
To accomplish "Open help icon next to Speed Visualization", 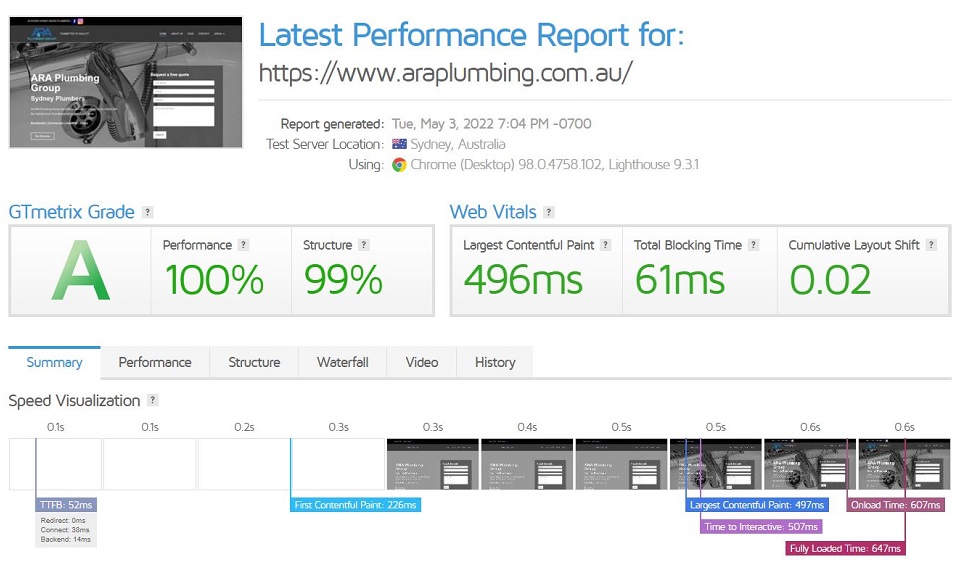I will tap(153, 400).
